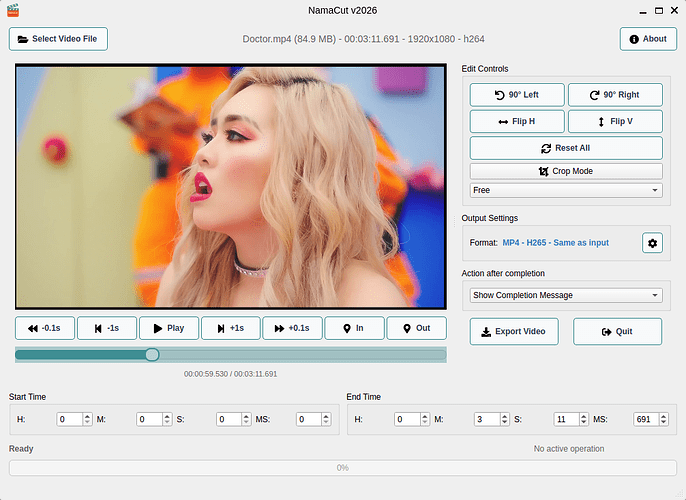The width and height of the screenshot is (686, 500).
Task: Click the Ready status label
Action: coord(21,449)
